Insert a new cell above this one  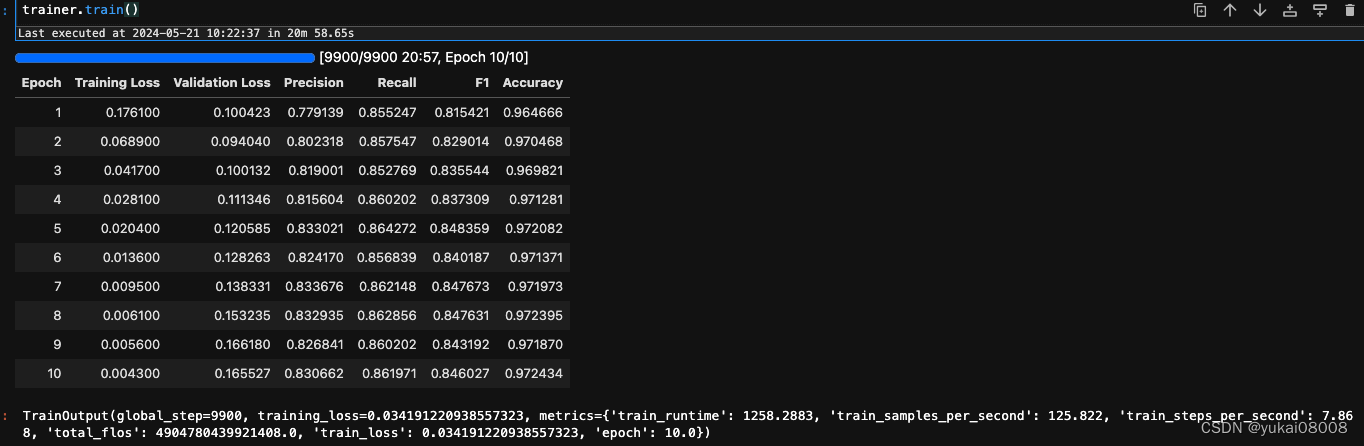click(1290, 10)
